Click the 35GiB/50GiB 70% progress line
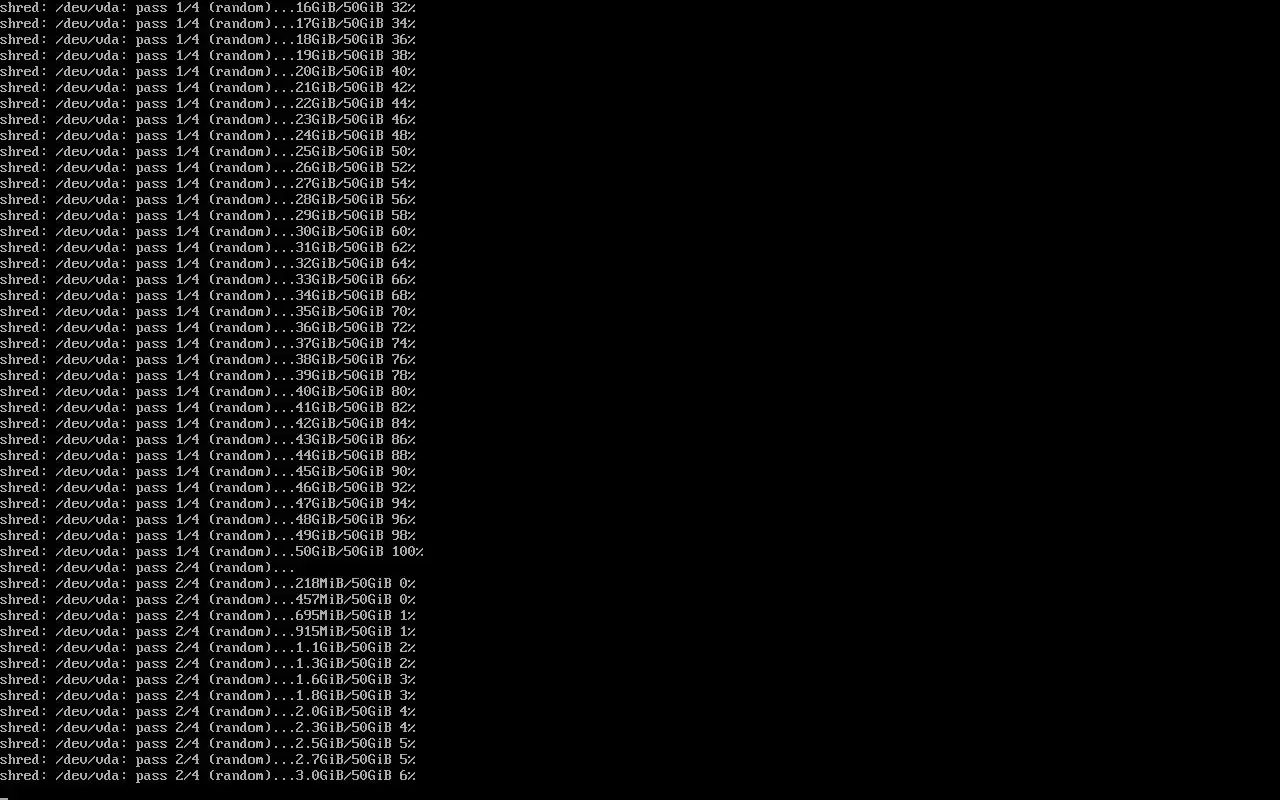This screenshot has width=1280, height=800. point(208,311)
